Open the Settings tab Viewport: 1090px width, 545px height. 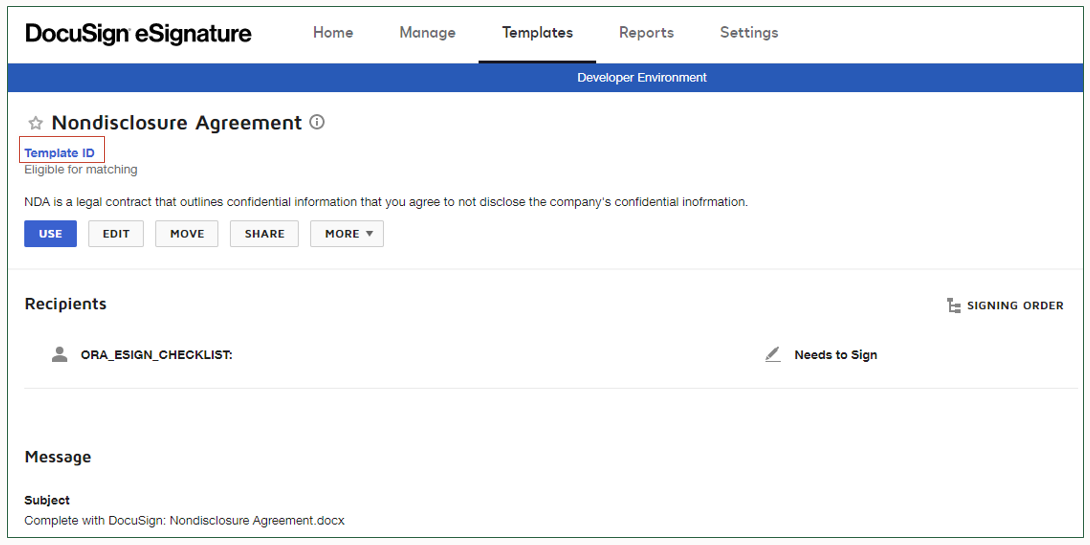pyautogui.click(x=749, y=33)
